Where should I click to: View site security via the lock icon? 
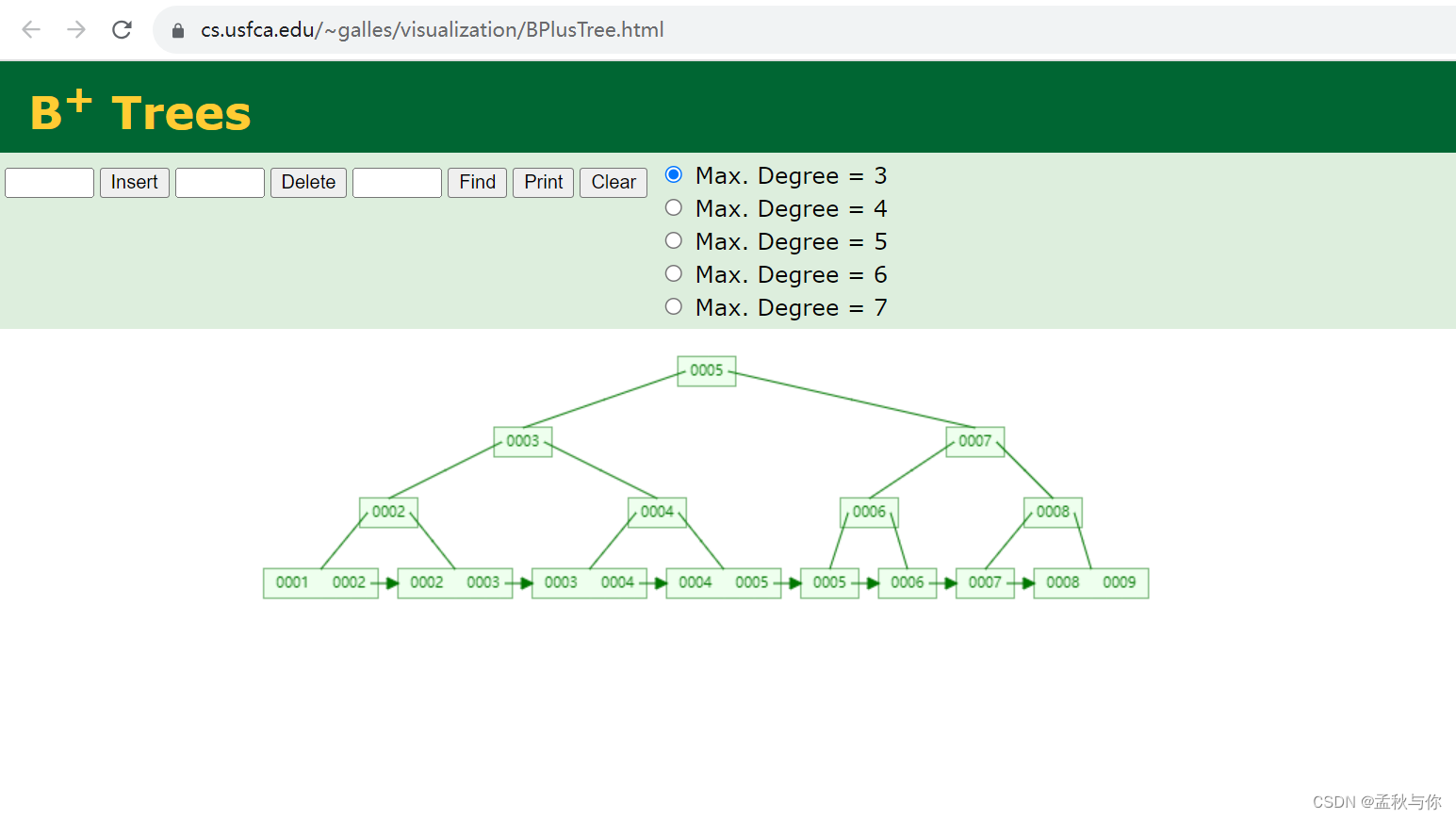coord(178,30)
